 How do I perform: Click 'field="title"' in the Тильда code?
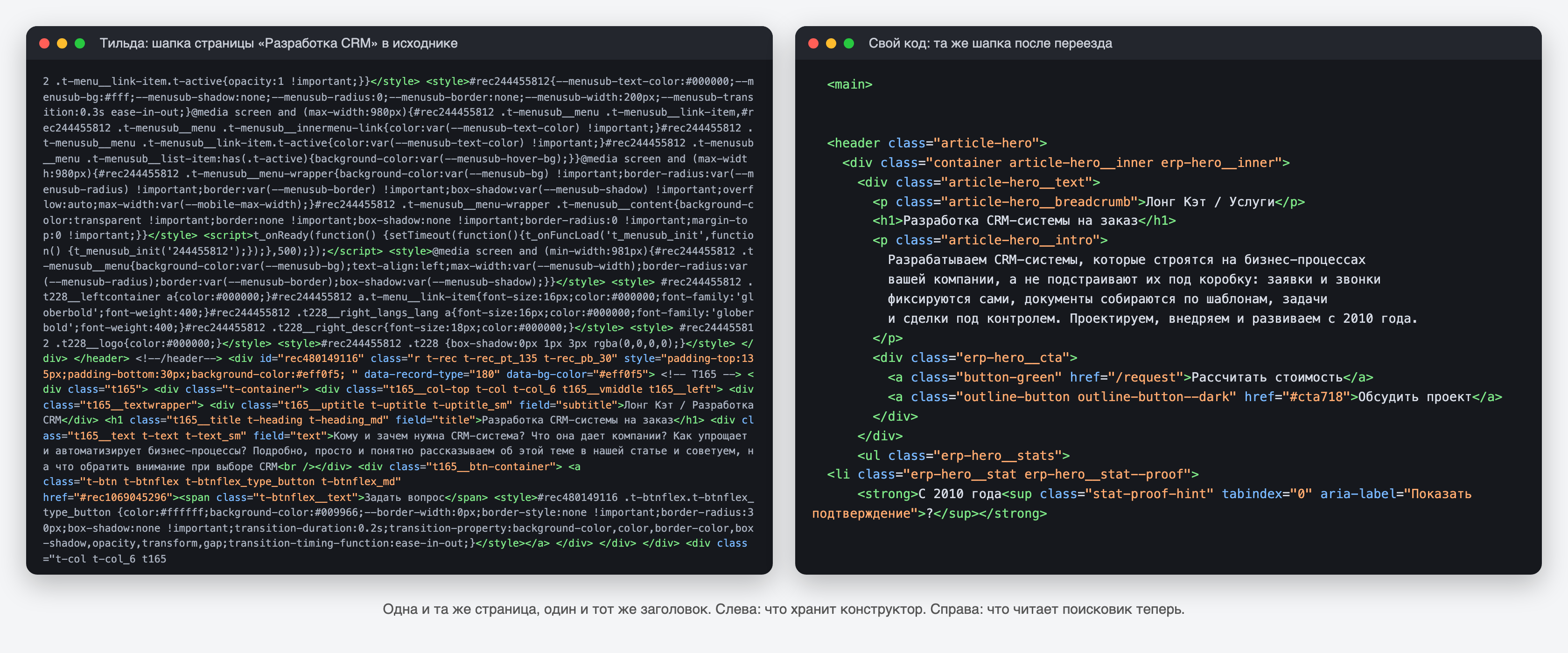click(x=435, y=420)
